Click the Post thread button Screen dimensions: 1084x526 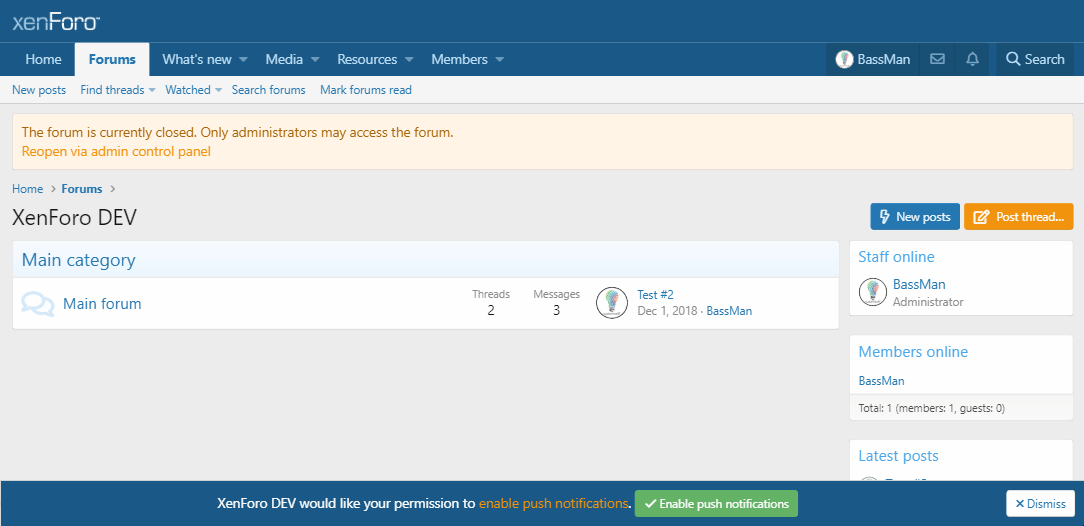(x=1018, y=217)
